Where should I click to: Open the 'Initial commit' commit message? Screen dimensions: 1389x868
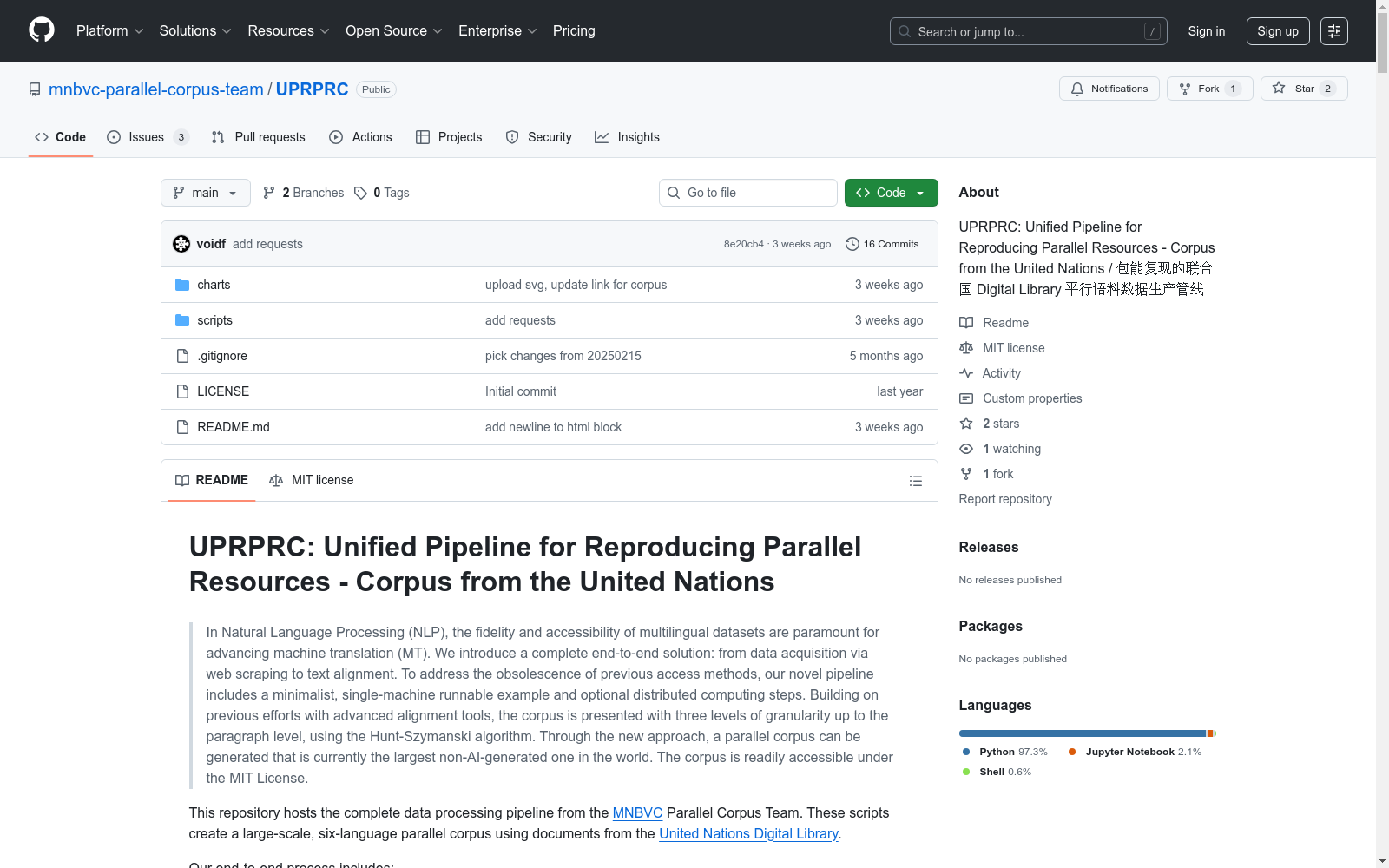click(x=521, y=391)
